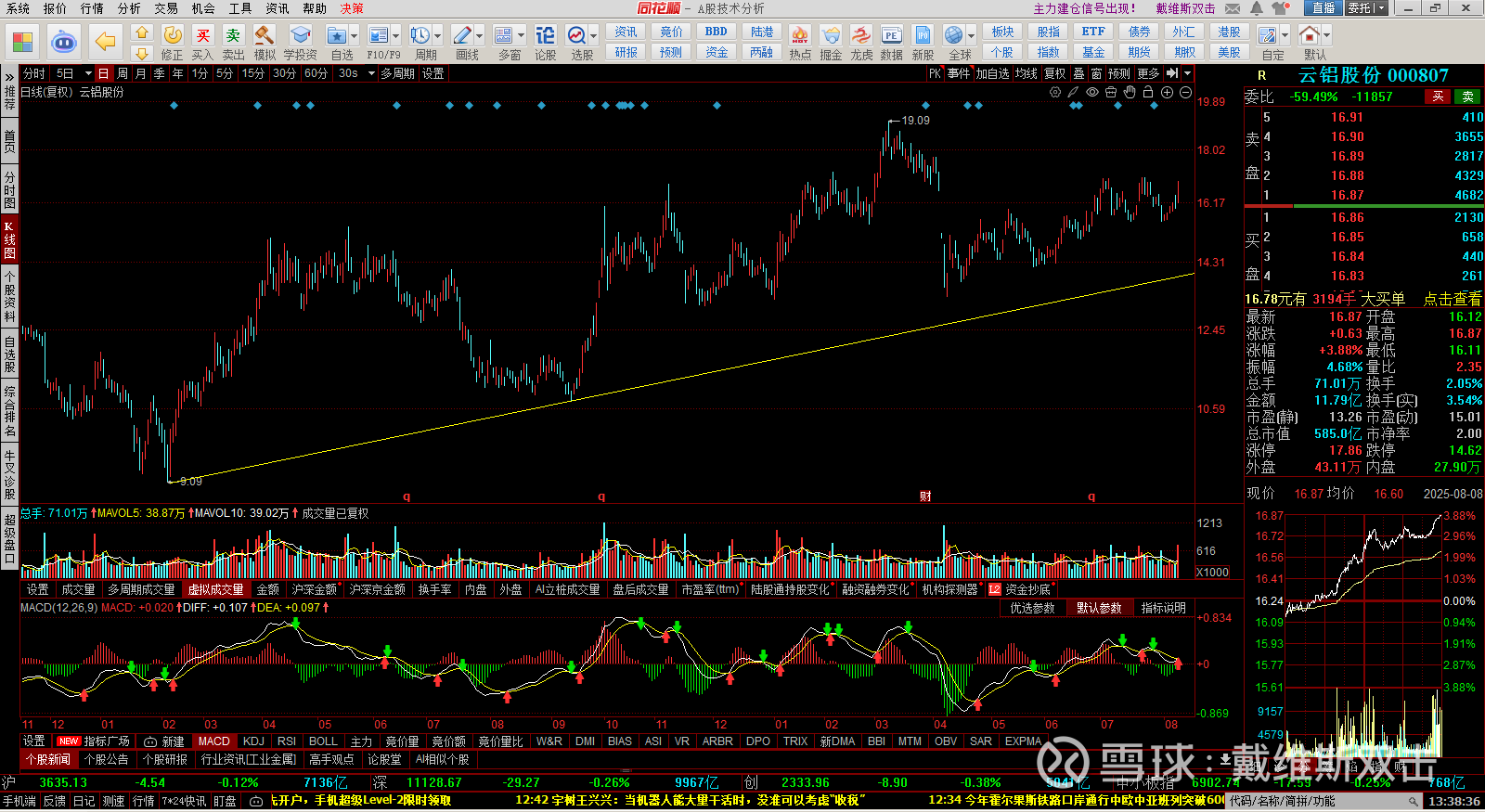Click the 资讯 news button
The image size is (1485, 812).
pyautogui.click(x=626, y=32)
